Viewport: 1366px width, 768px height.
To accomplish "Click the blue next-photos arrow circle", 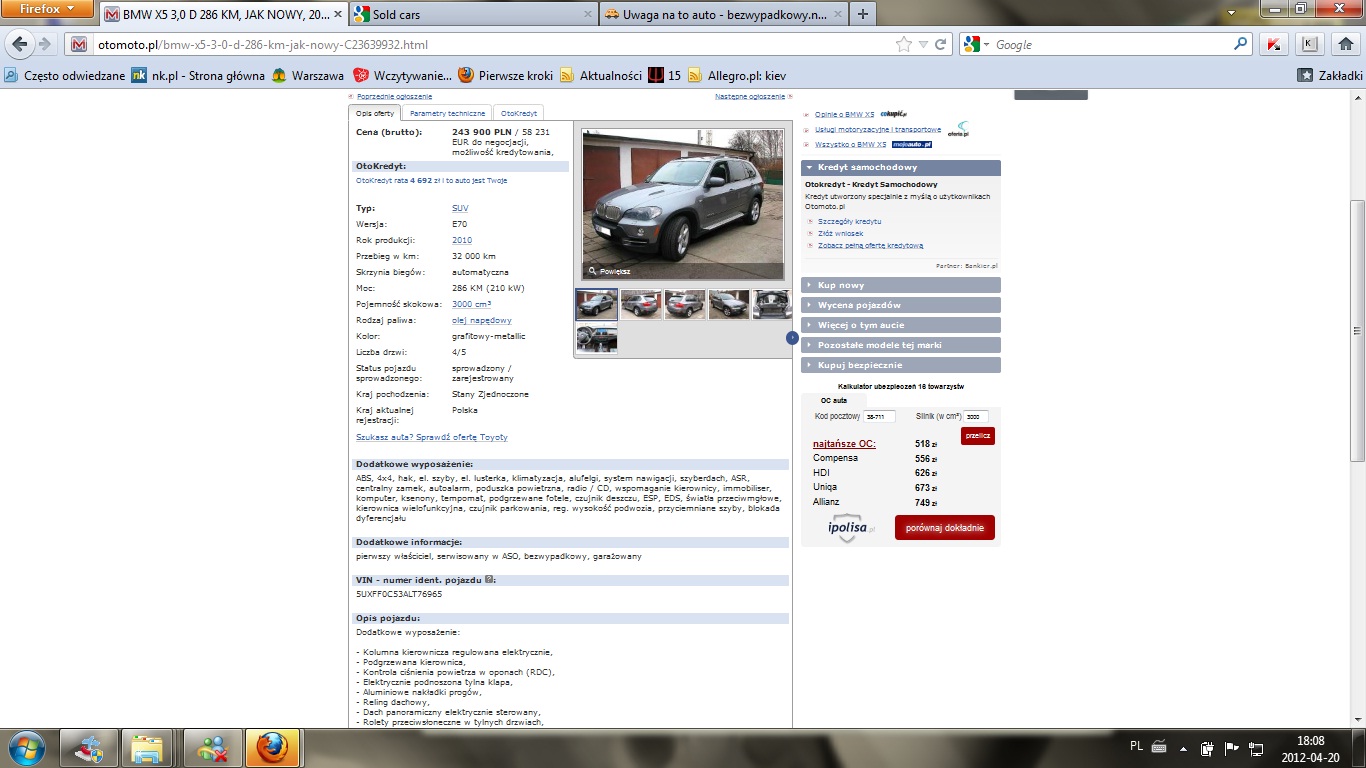I will click(x=792, y=338).
